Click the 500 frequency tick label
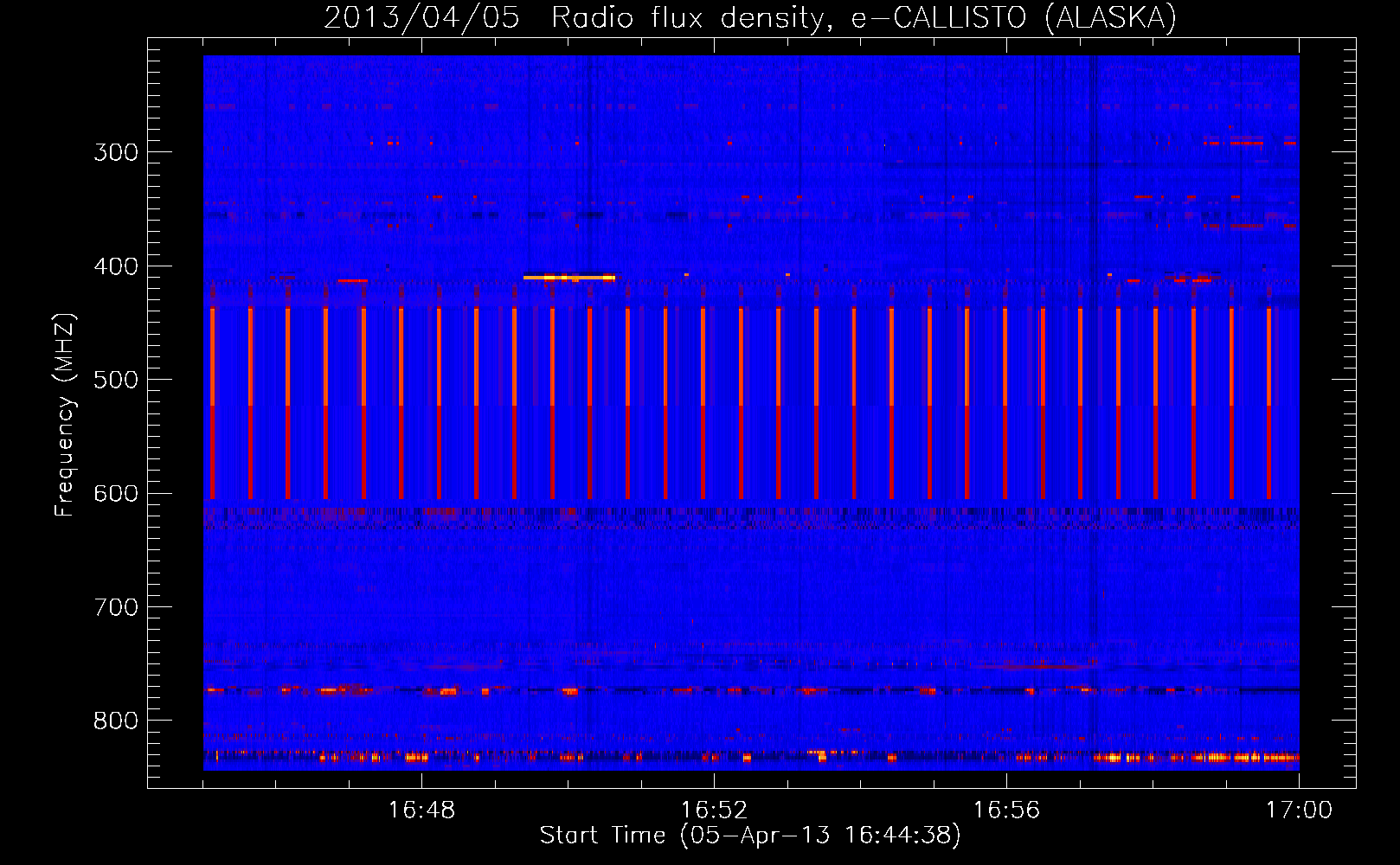This screenshot has width=1400, height=865. coord(116,380)
